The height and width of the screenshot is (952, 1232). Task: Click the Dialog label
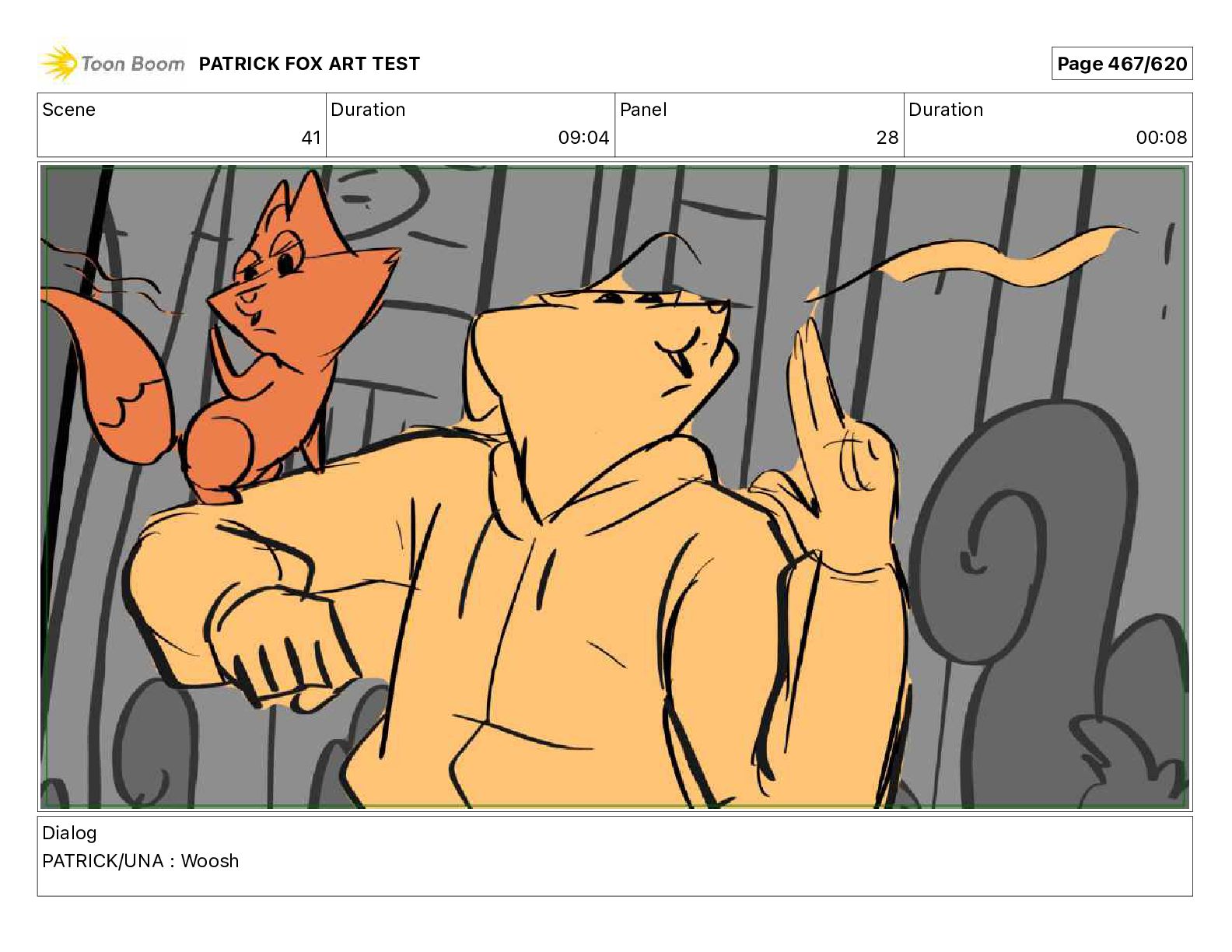point(69,833)
